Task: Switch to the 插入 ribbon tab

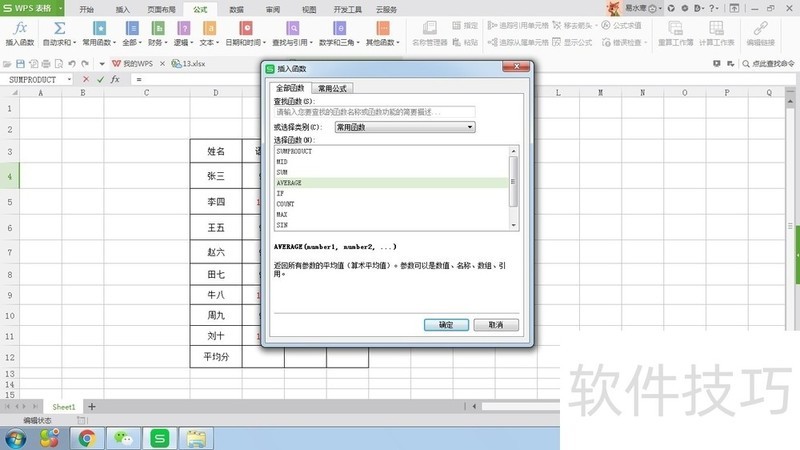Action: tap(122, 9)
